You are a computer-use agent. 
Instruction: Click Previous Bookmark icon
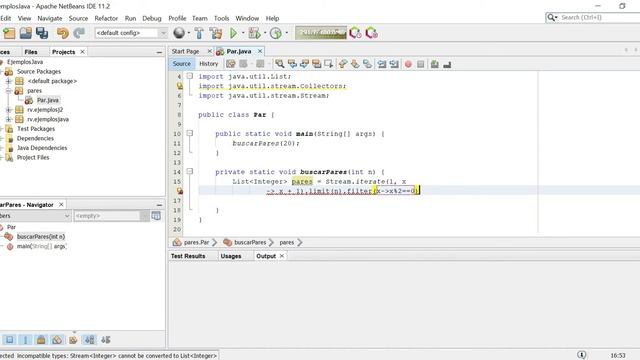343,64
